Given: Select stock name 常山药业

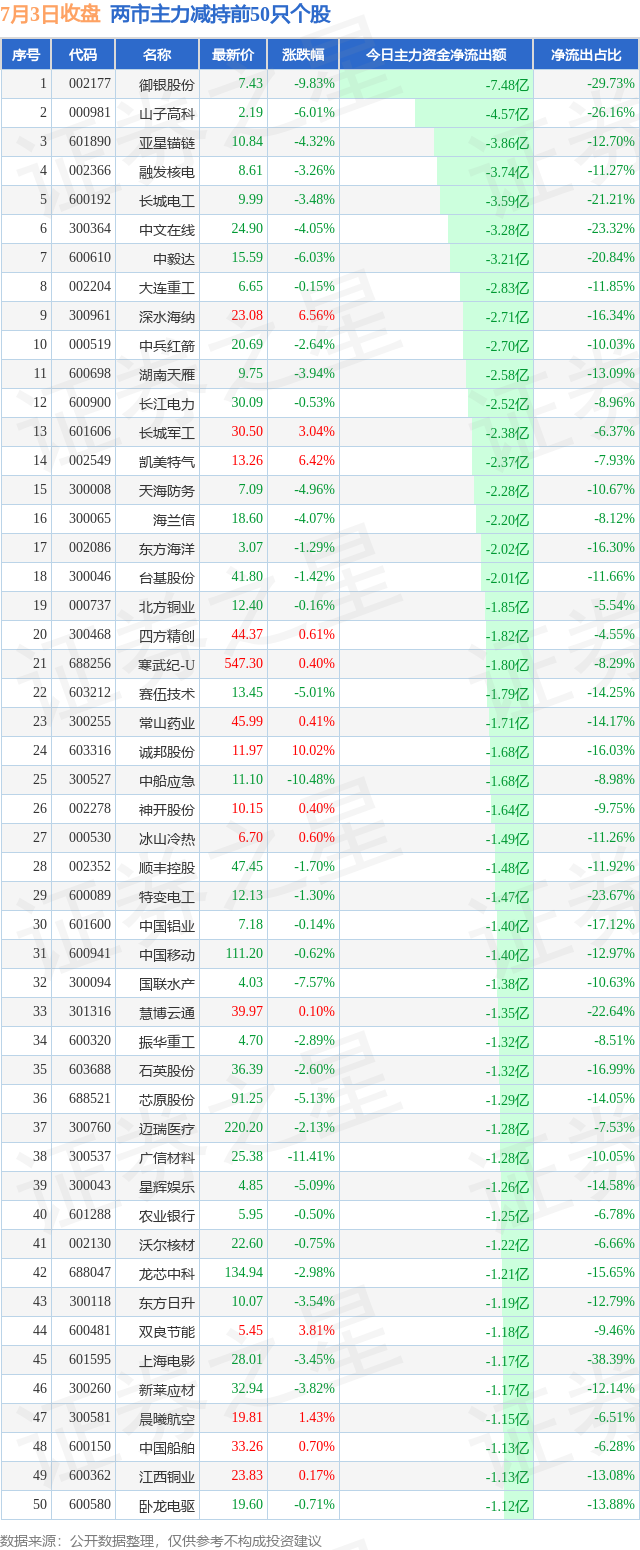Looking at the screenshot, I should (x=167, y=722).
